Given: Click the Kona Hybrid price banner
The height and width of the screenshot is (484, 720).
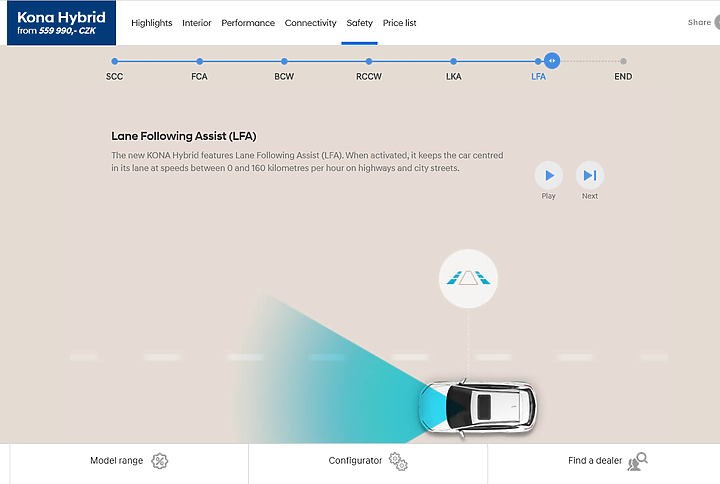Looking at the screenshot, I should pos(62,23).
